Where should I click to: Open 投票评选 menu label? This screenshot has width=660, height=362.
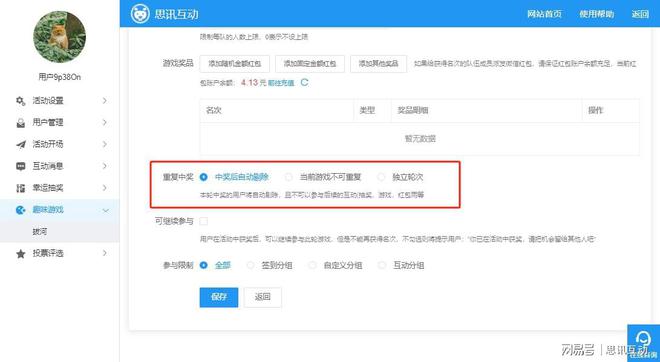coord(48,253)
